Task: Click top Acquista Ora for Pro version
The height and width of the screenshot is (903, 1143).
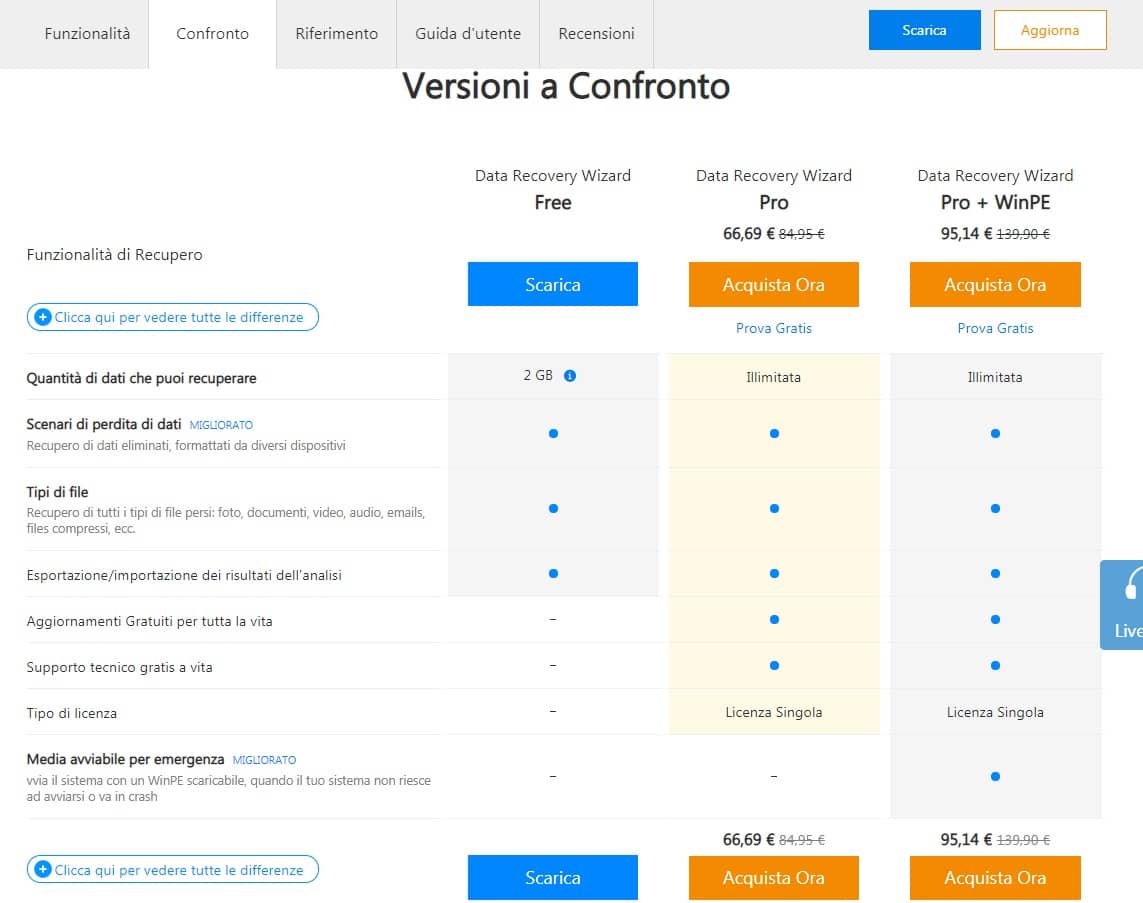Action: (773, 284)
